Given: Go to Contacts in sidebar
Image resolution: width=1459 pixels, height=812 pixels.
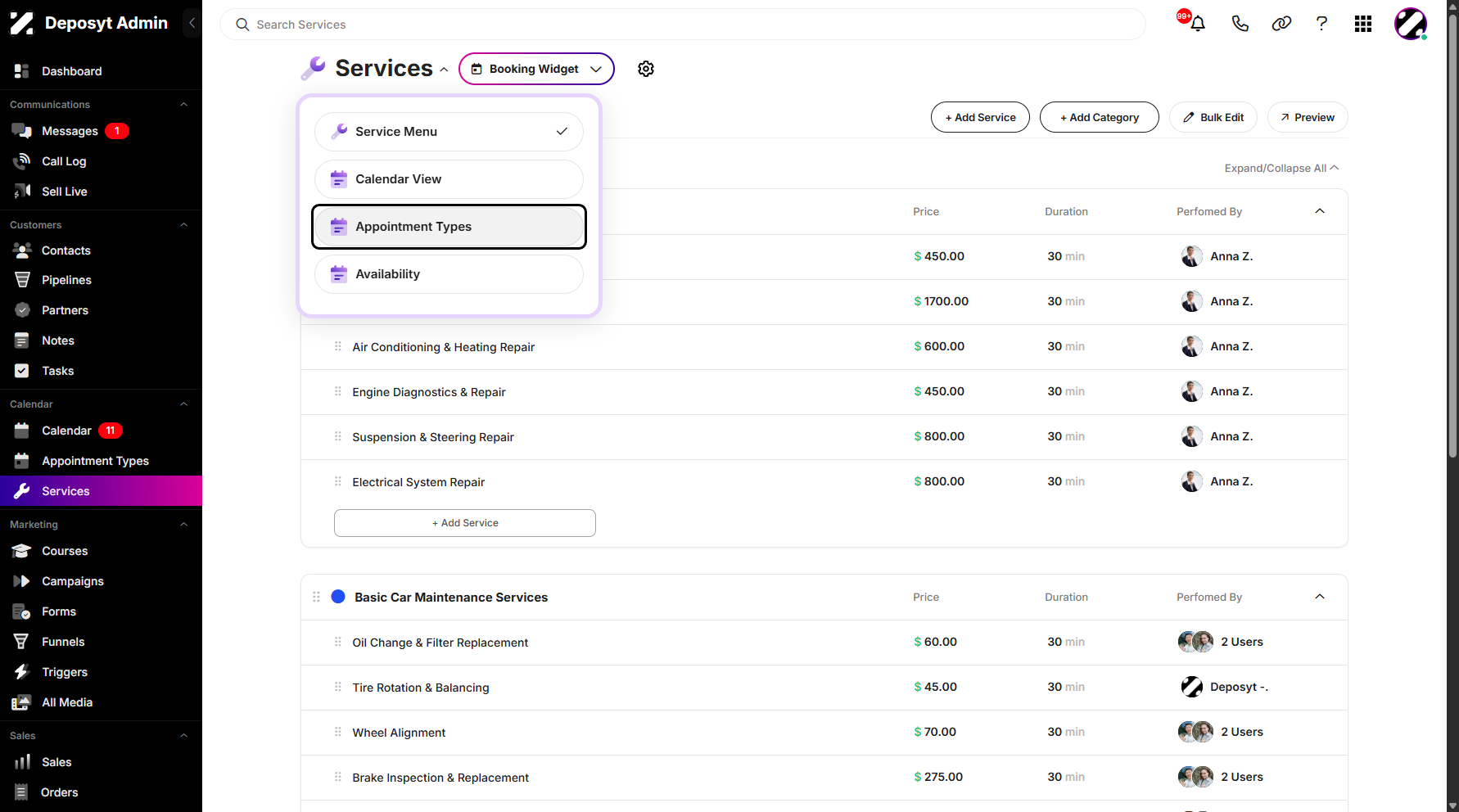Looking at the screenshot, I should pos(66,250).
